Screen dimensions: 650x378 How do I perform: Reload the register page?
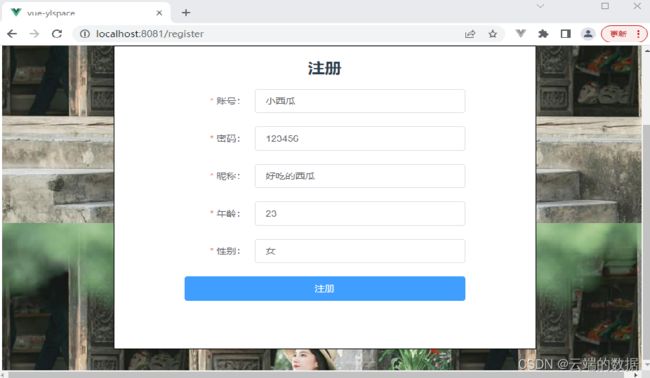pos(57,34)
